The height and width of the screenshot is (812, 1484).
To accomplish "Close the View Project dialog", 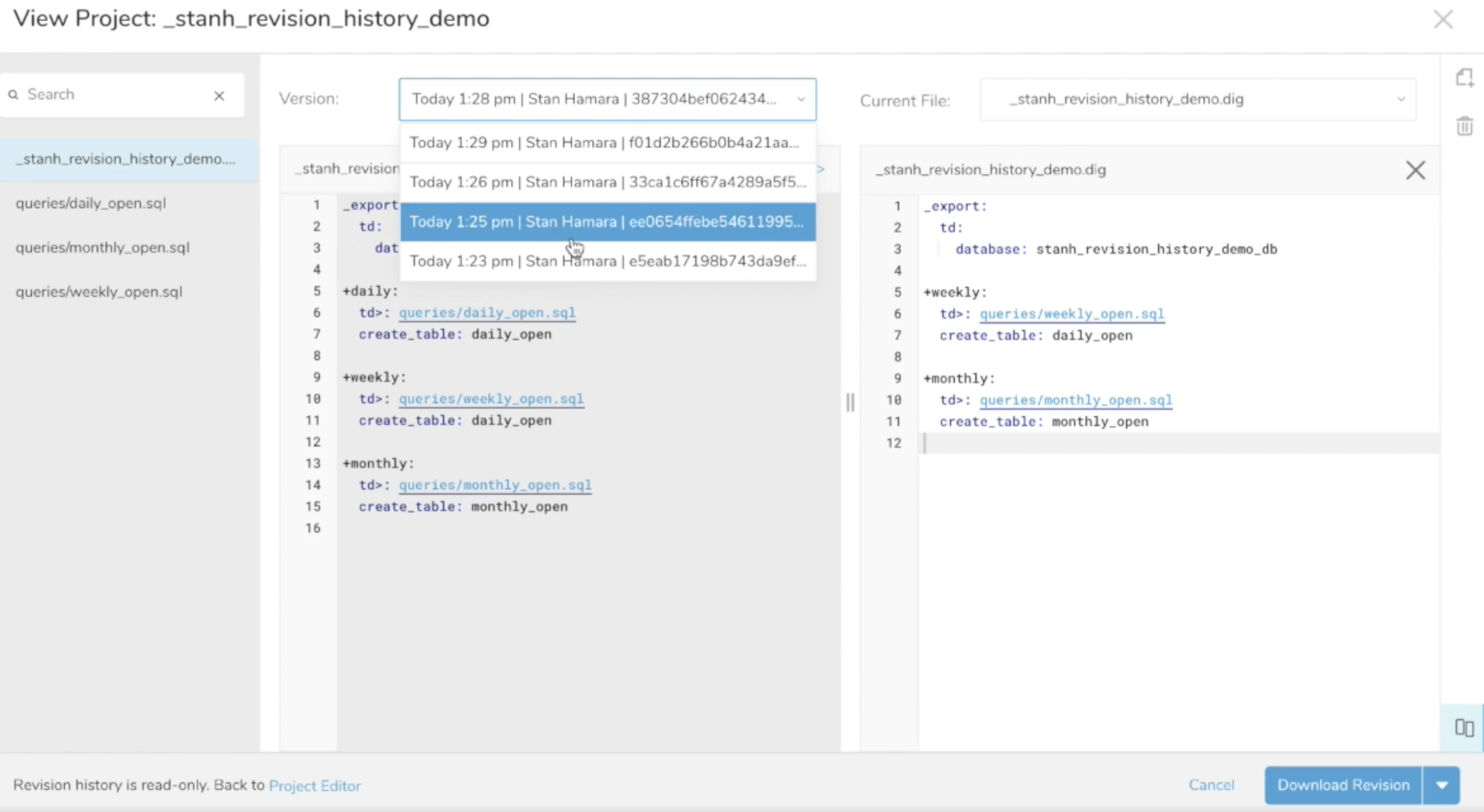I will click(1442, 20).
